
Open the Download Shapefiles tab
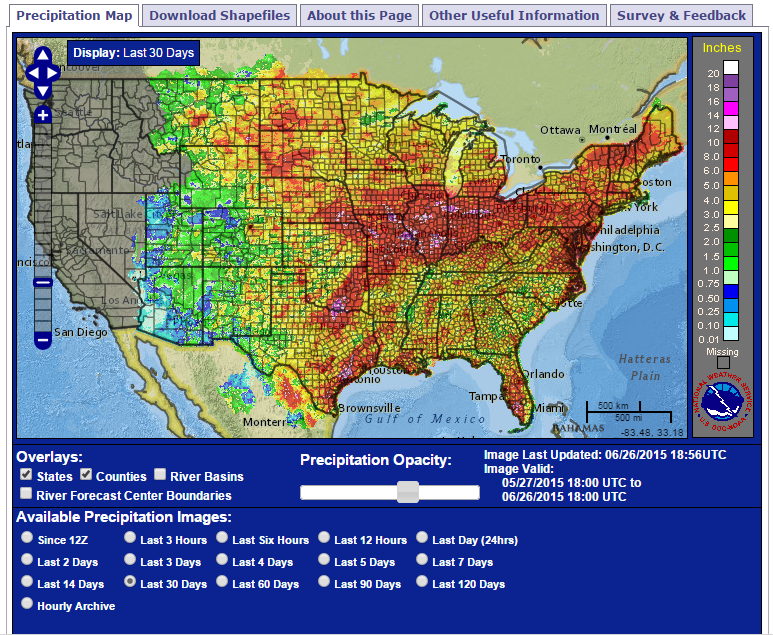pyautogui.click(x=219, y=15)
